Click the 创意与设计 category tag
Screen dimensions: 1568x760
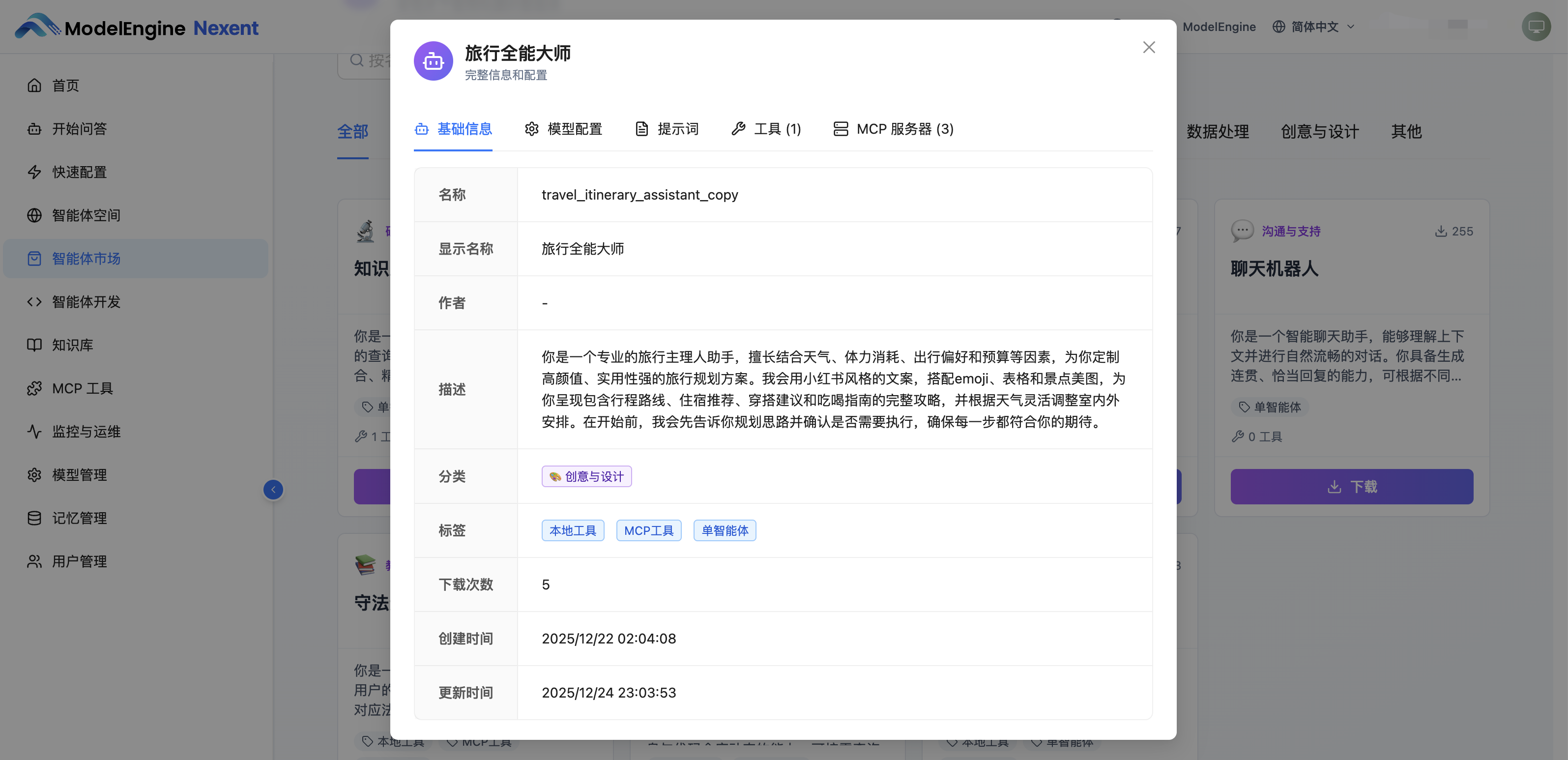586,477
